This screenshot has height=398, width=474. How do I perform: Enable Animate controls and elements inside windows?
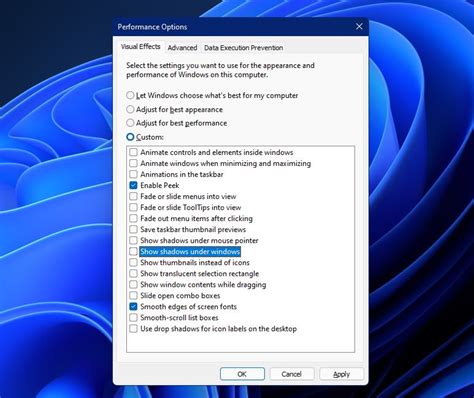133,152
